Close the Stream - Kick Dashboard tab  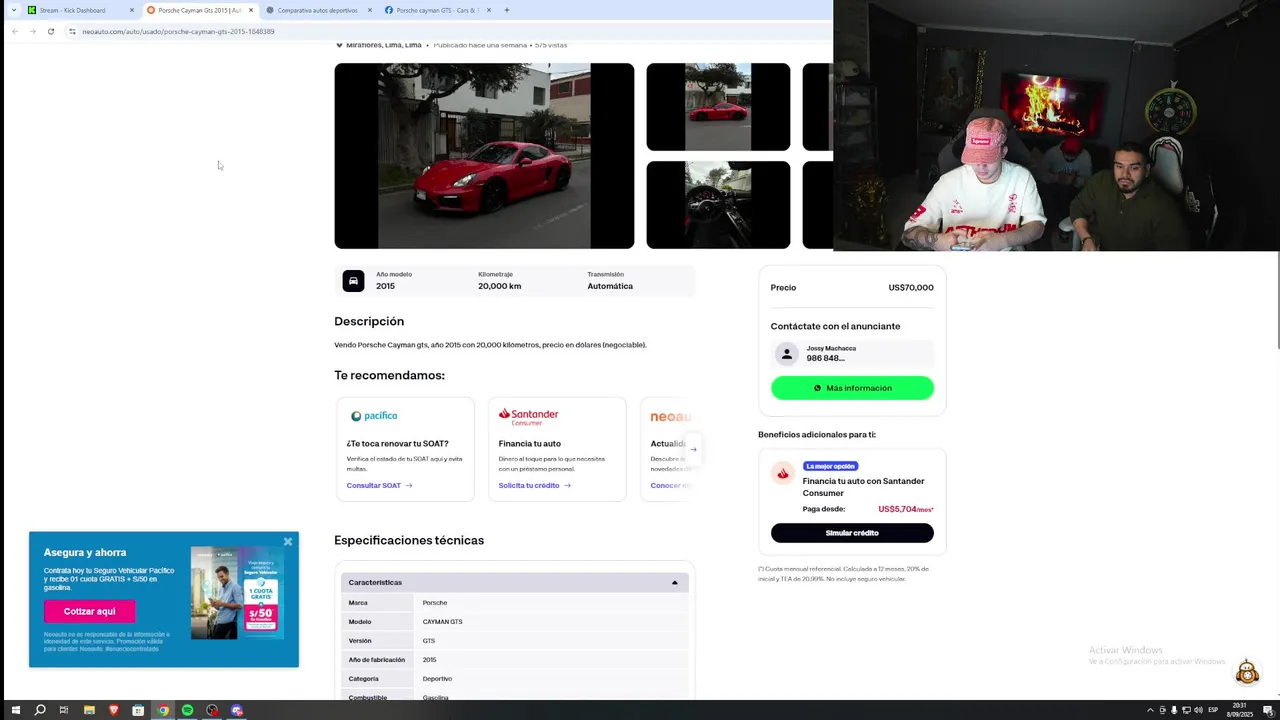[x=131, y=10]
